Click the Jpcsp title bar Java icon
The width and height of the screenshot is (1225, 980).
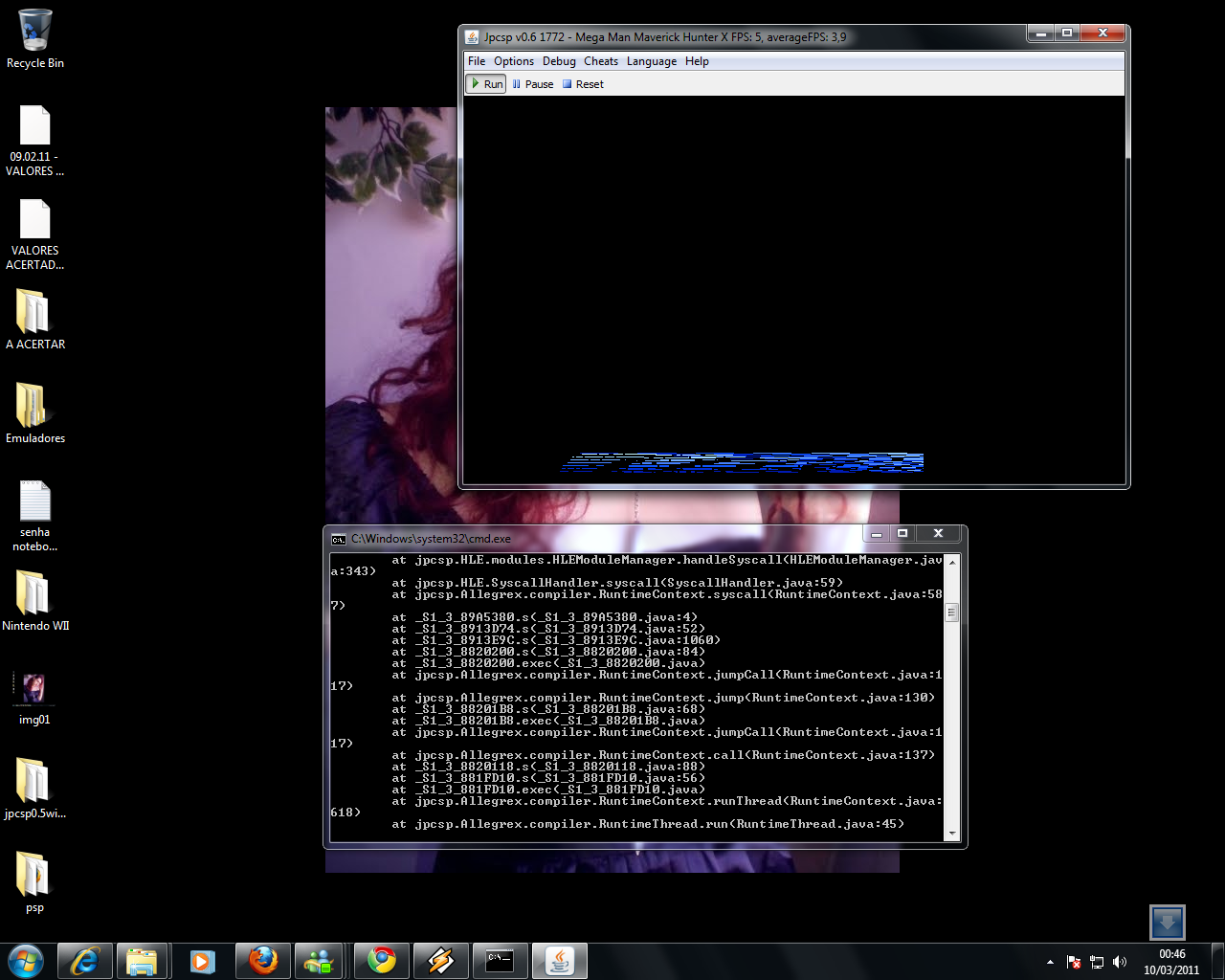tap(472, 37)
